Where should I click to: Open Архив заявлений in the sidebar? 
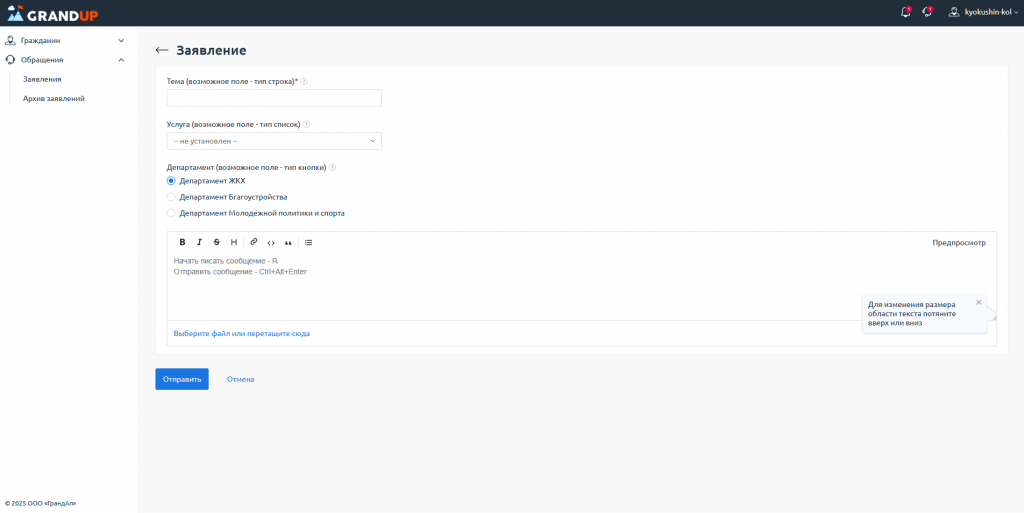tap(54, 99)
